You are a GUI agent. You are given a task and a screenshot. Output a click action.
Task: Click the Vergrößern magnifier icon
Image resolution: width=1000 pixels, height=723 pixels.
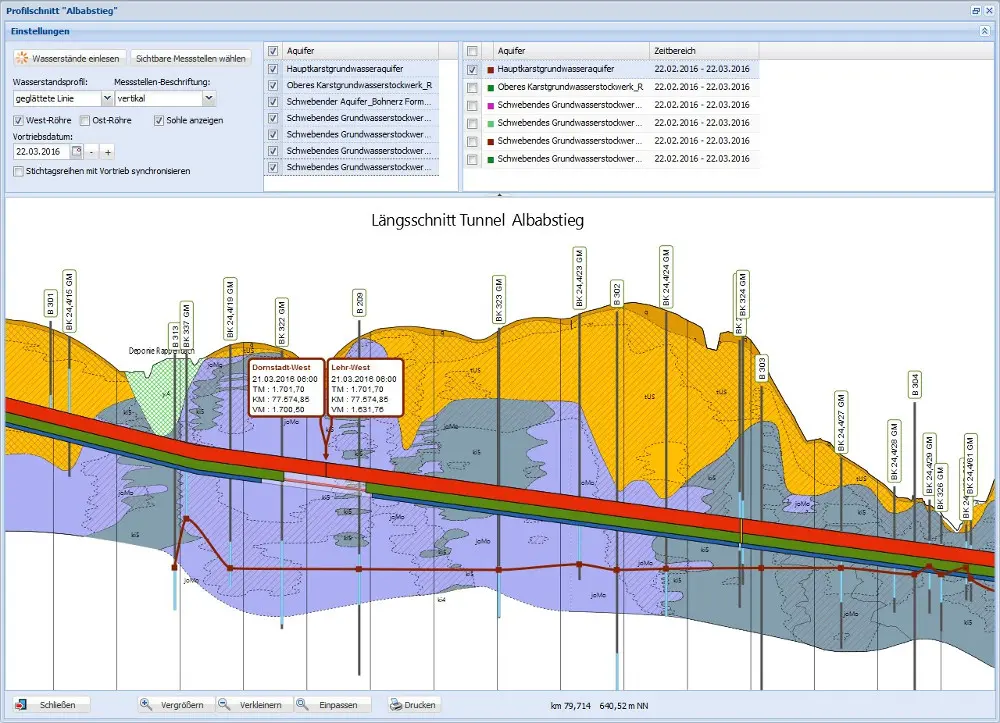point(146,705)
